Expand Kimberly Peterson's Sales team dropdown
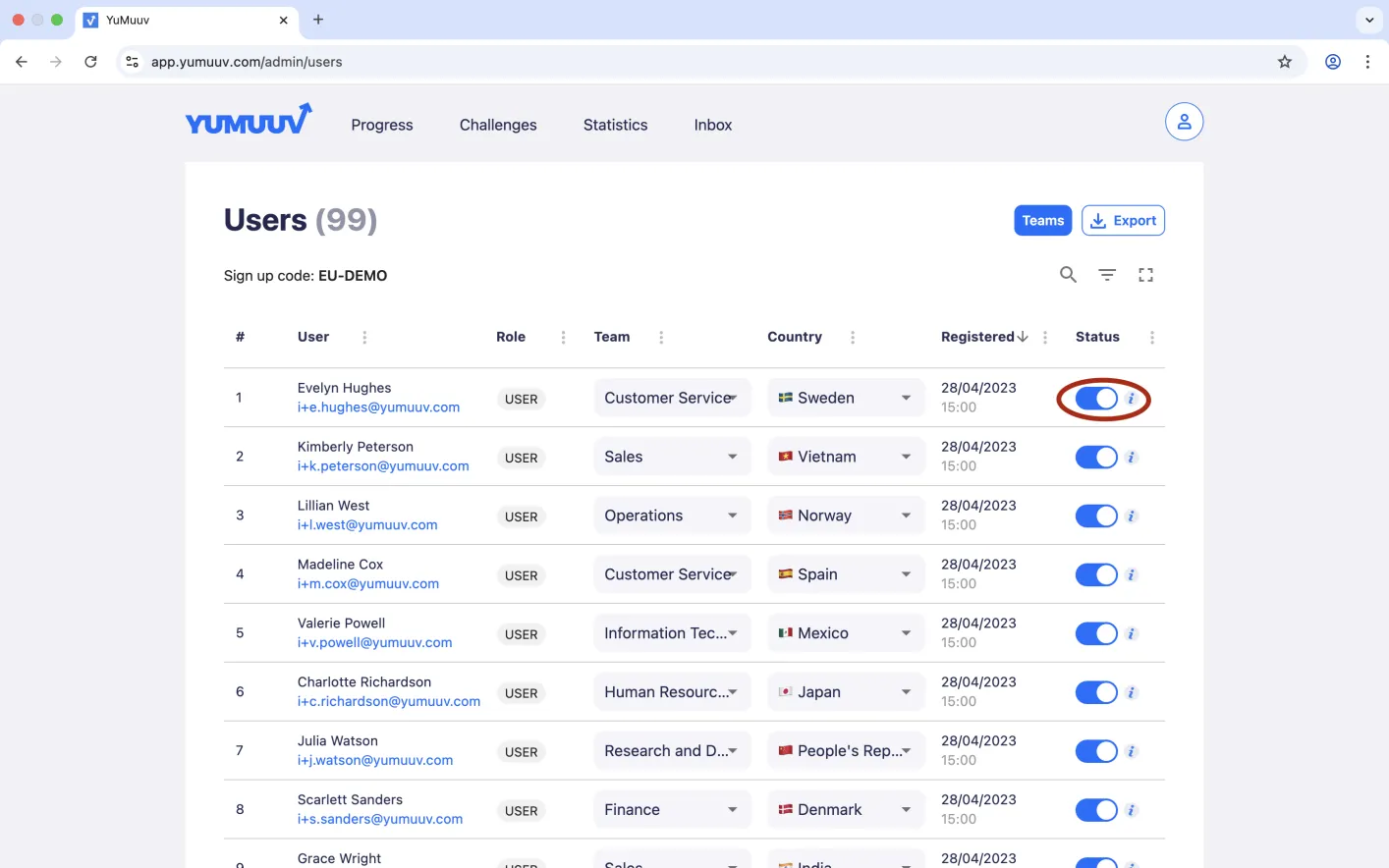 click(x=672, y=457)
